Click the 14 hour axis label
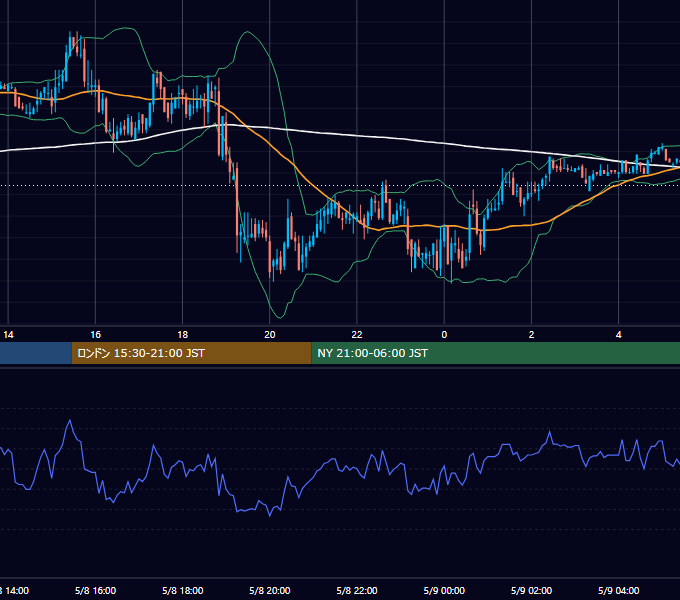 click(x=8, y=335)
